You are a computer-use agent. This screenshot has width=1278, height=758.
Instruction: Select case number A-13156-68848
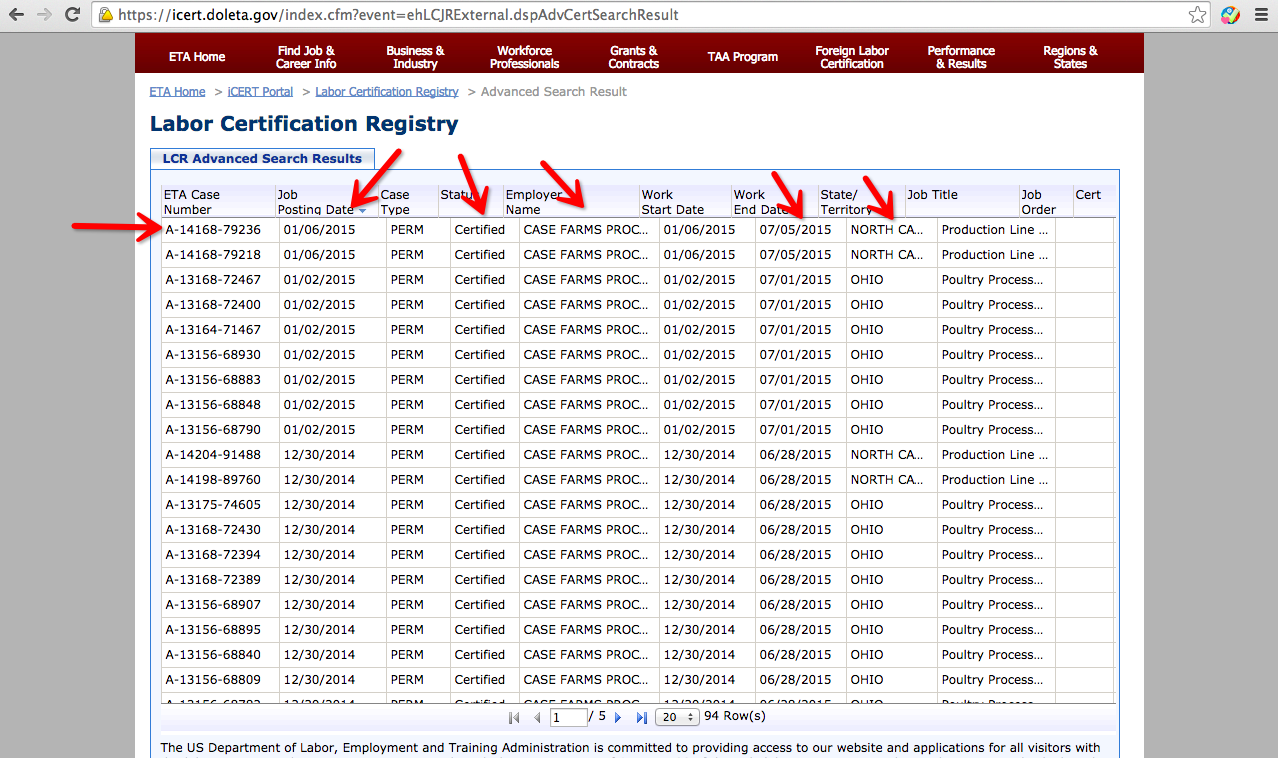point(213,405)
